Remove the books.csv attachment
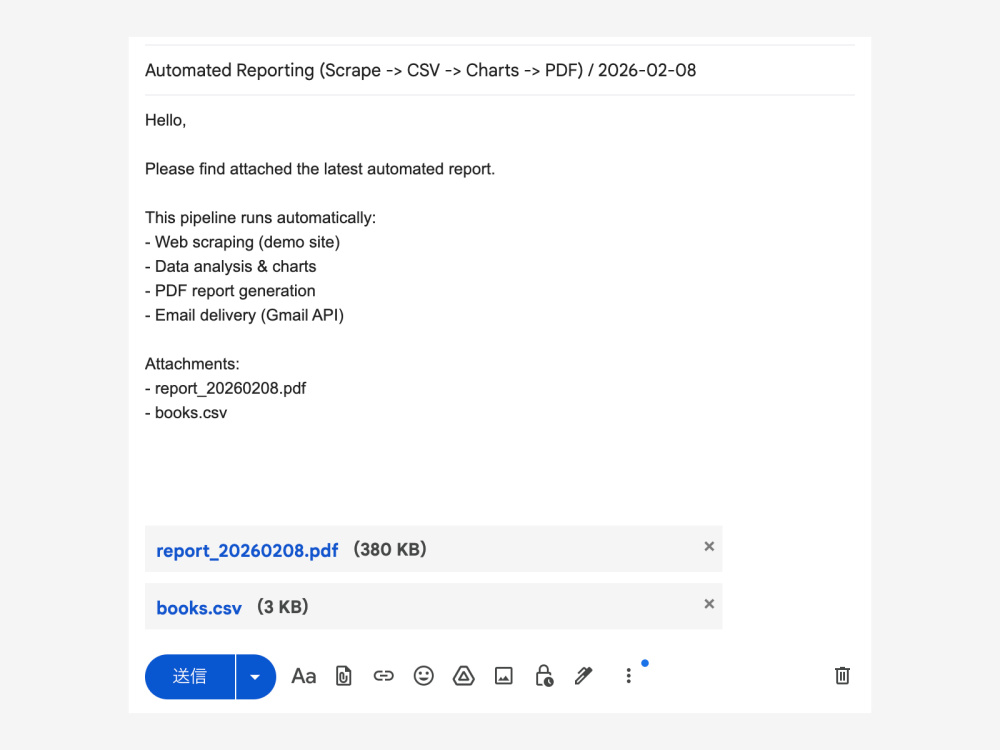This screenshot has height=750, width=1000. (709, 604)
